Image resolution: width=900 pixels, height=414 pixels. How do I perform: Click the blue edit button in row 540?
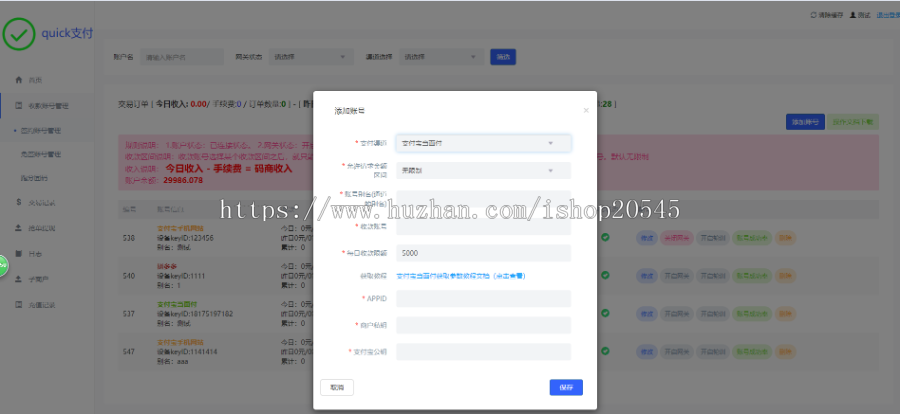[x=647, y=276]
